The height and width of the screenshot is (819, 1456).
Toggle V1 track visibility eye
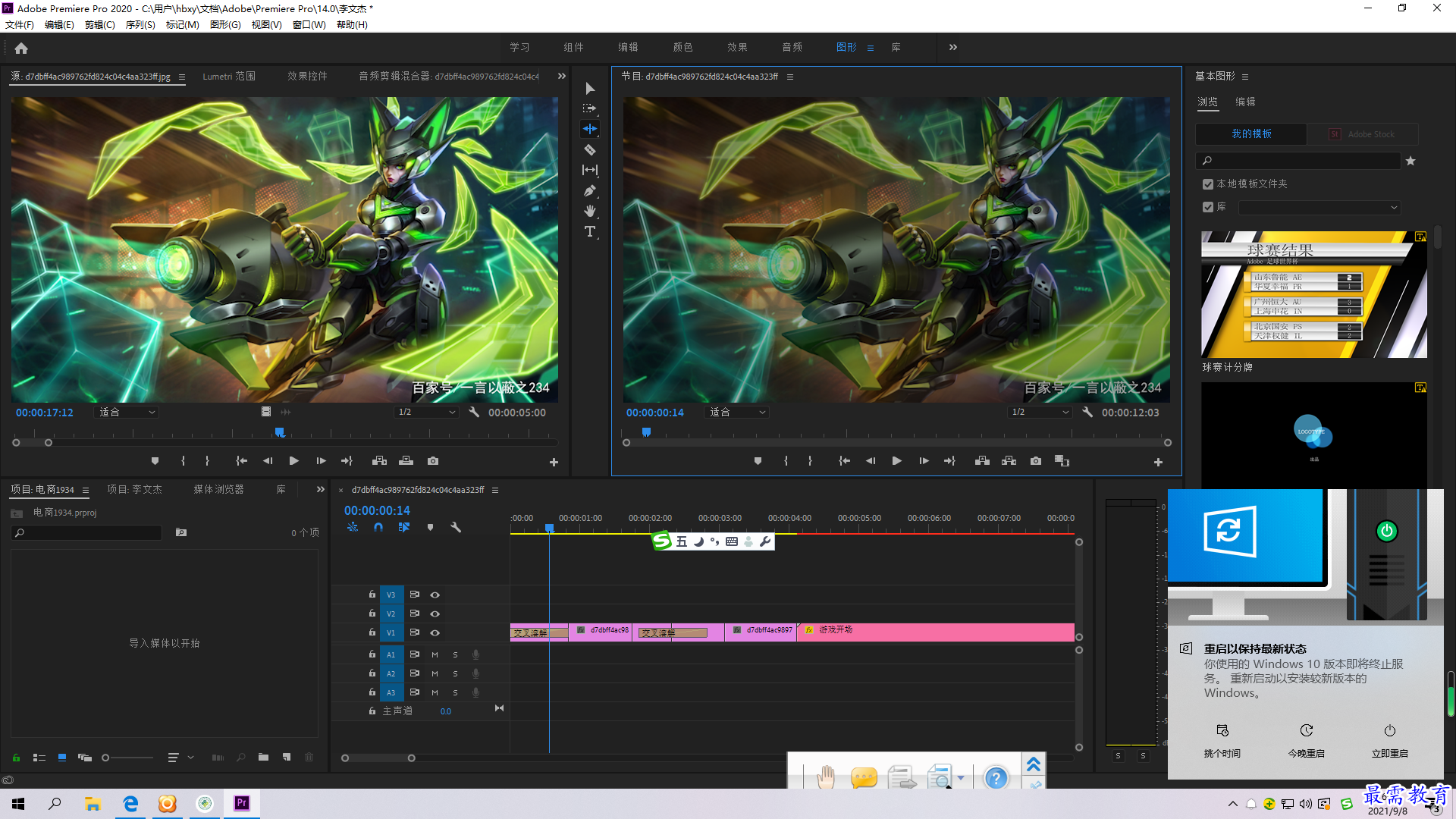[435, 632]
